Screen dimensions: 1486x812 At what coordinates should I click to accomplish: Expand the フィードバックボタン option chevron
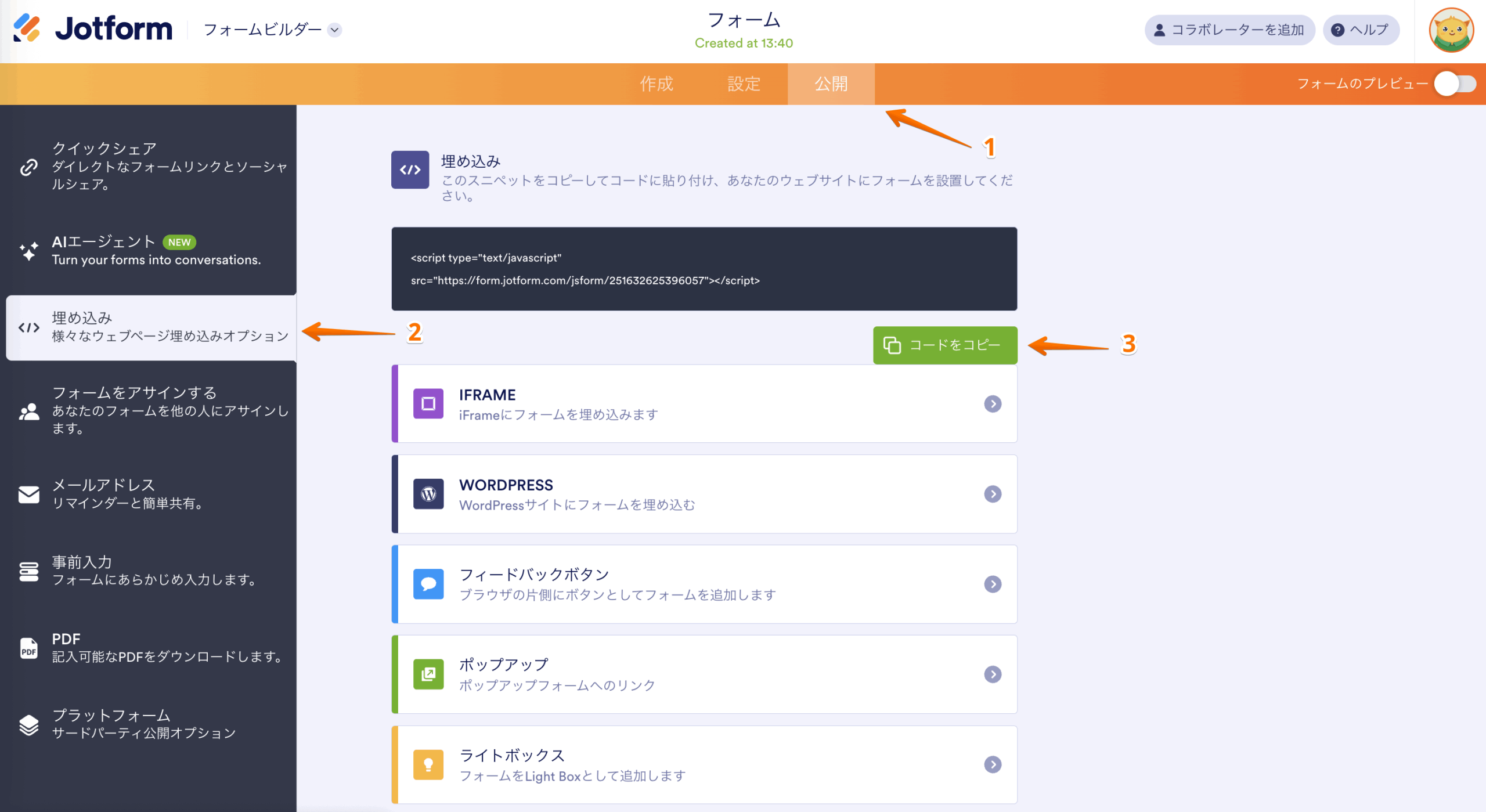pyautogui.click(x=993, y=584)
